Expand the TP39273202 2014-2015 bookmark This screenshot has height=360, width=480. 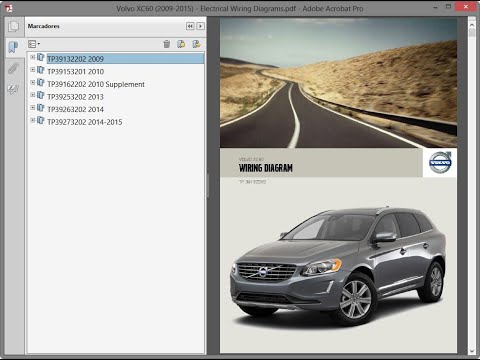(33, 120)
